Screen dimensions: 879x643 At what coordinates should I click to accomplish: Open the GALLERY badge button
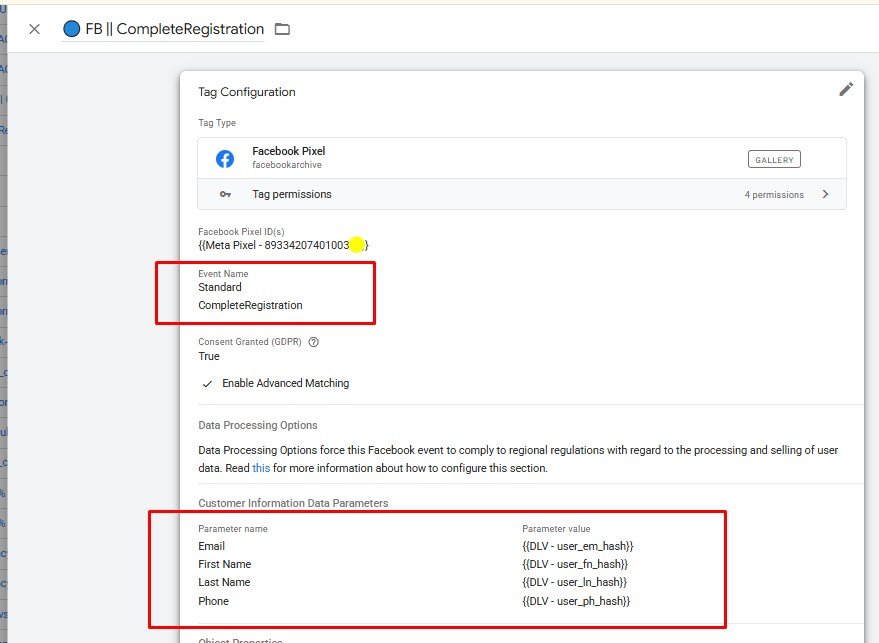click(774, 159)
